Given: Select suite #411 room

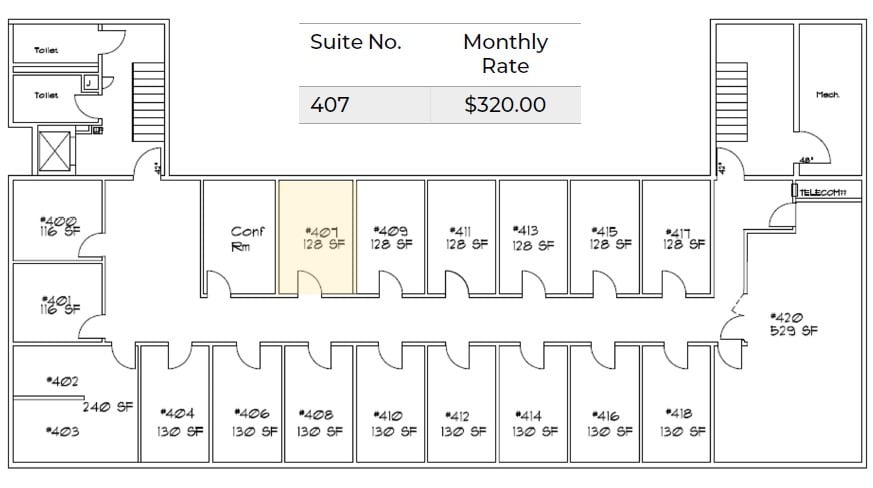Looking at the screenshot, I should 462,237.
